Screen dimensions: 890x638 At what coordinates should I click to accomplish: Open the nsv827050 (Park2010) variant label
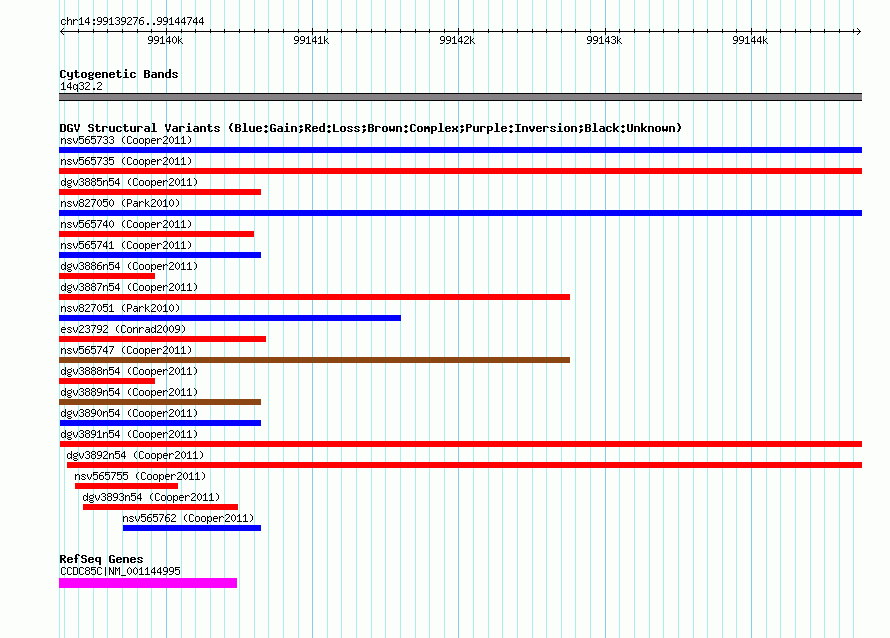[120, 203]
